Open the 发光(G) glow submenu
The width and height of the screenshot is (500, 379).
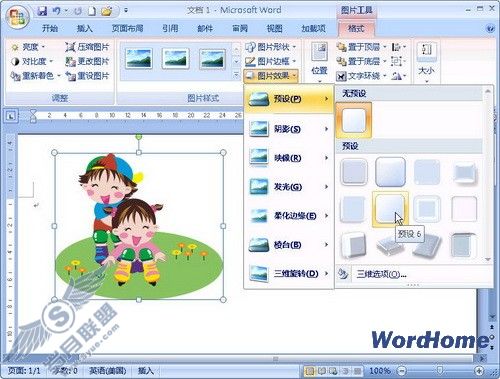pyautogui.click(x=289, y=187)
